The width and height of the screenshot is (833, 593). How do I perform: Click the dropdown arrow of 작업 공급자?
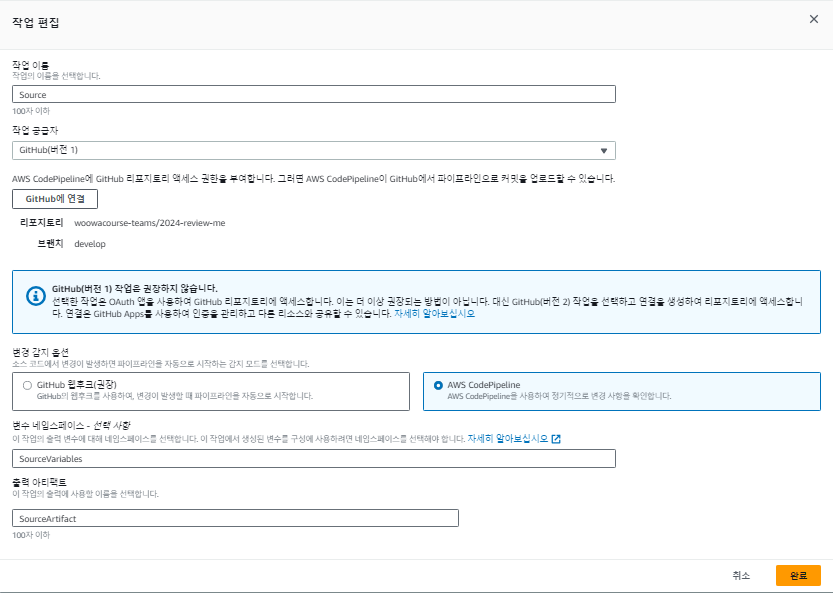604,150
